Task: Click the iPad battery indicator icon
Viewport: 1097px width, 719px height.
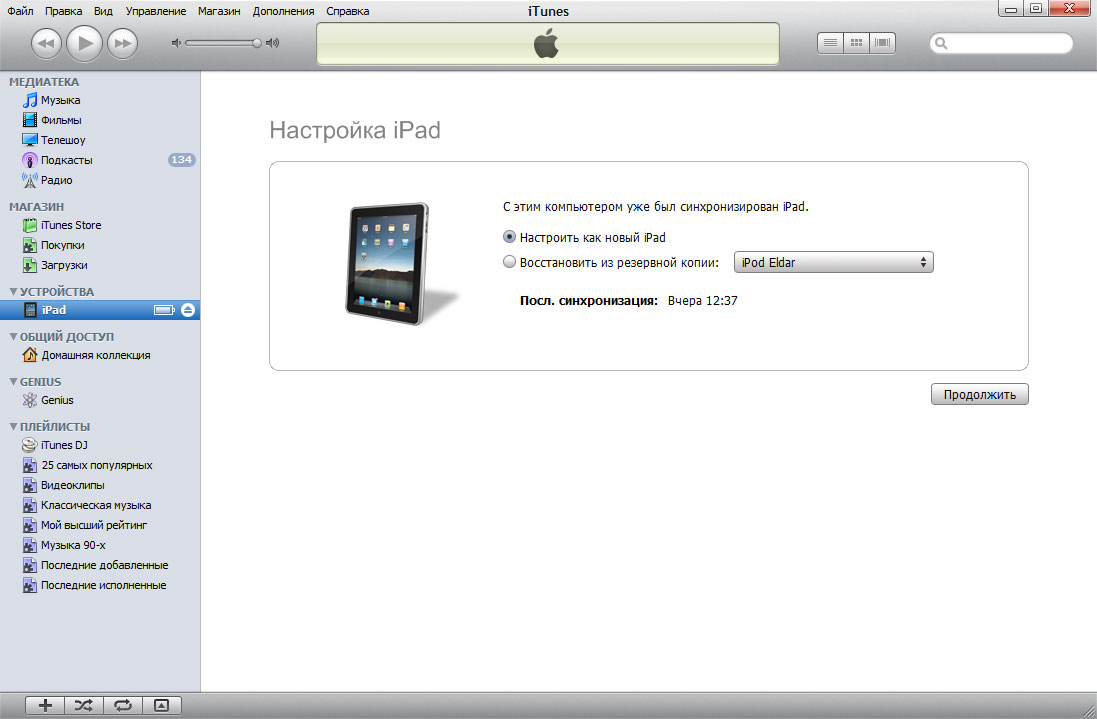Action: coord(164,310)
